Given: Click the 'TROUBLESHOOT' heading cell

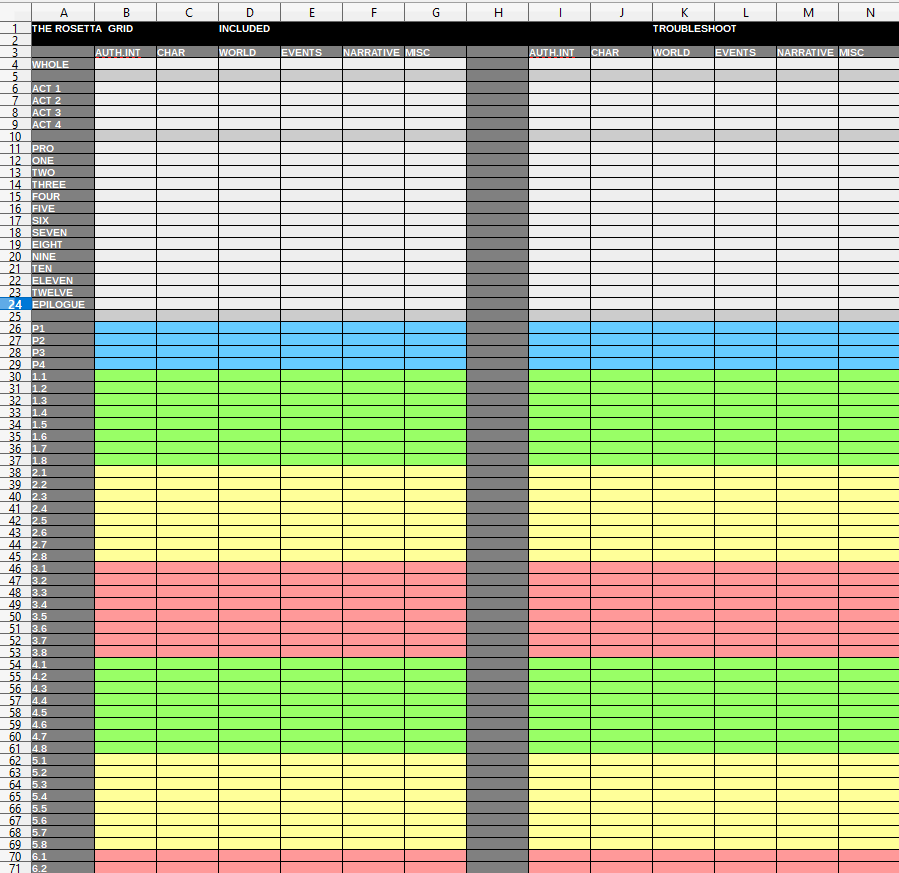Looking at the screenshot, I should click(x=683, y=28).
